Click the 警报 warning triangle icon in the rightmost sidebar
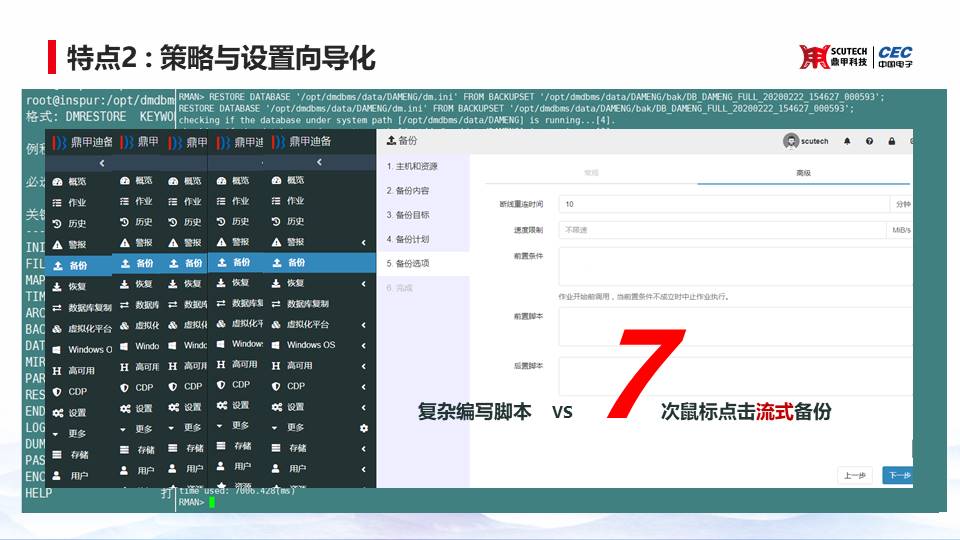Screen dimensions: 960x540 [x=277, y=242]
